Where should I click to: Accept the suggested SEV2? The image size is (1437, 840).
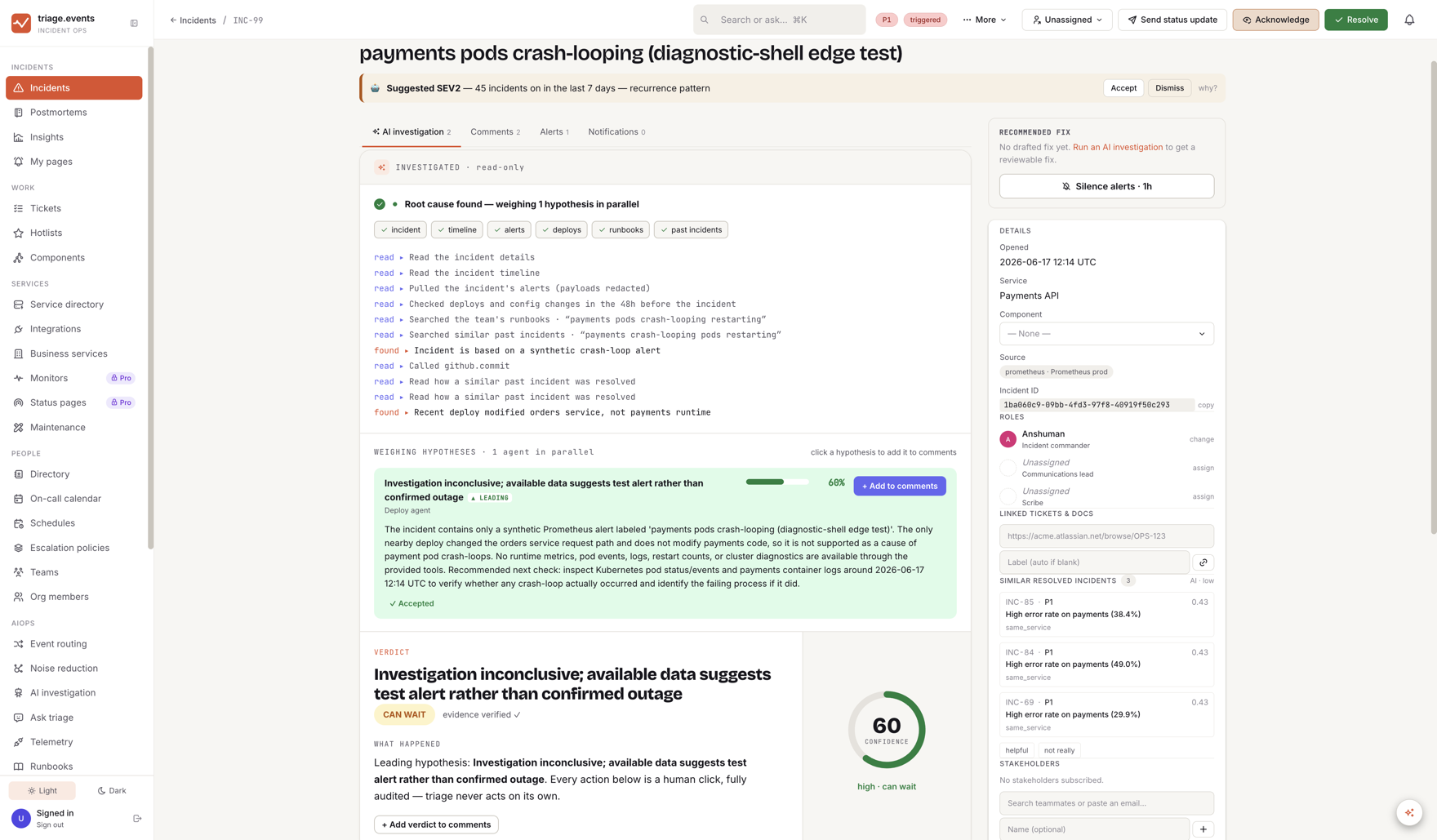(x=1123, y=88)
